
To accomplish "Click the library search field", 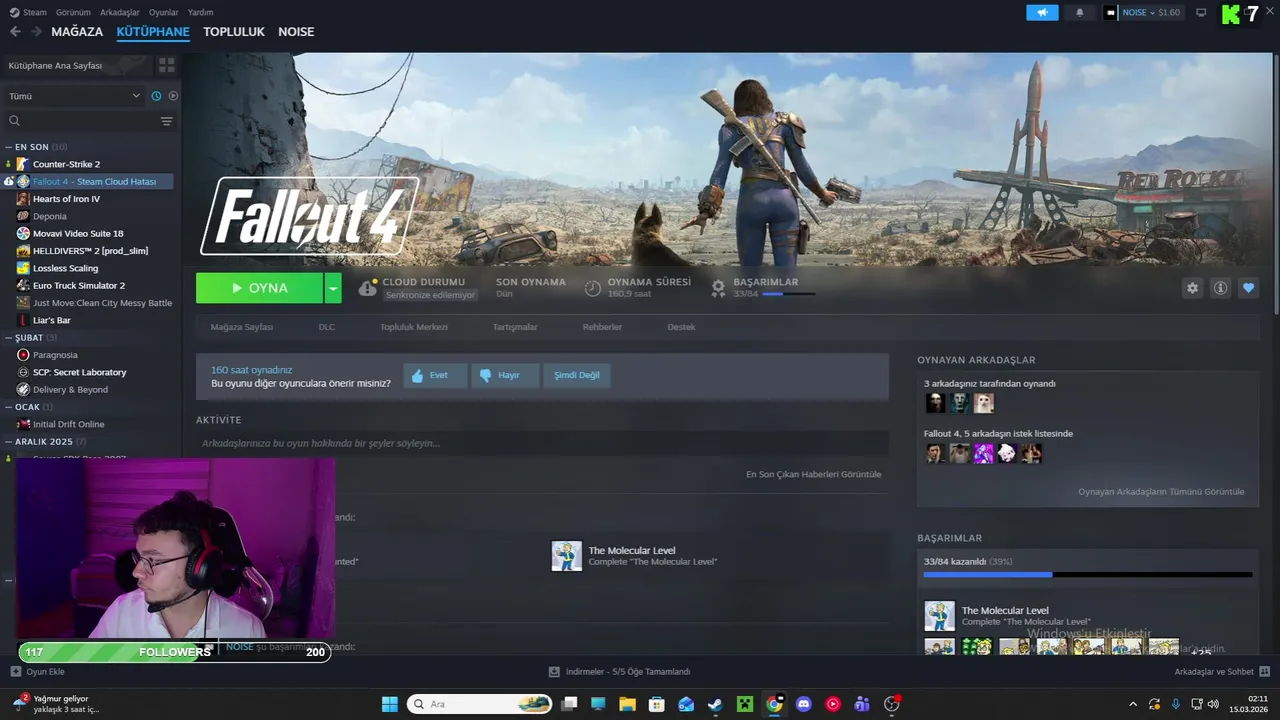I will click(x=82, y=121).
